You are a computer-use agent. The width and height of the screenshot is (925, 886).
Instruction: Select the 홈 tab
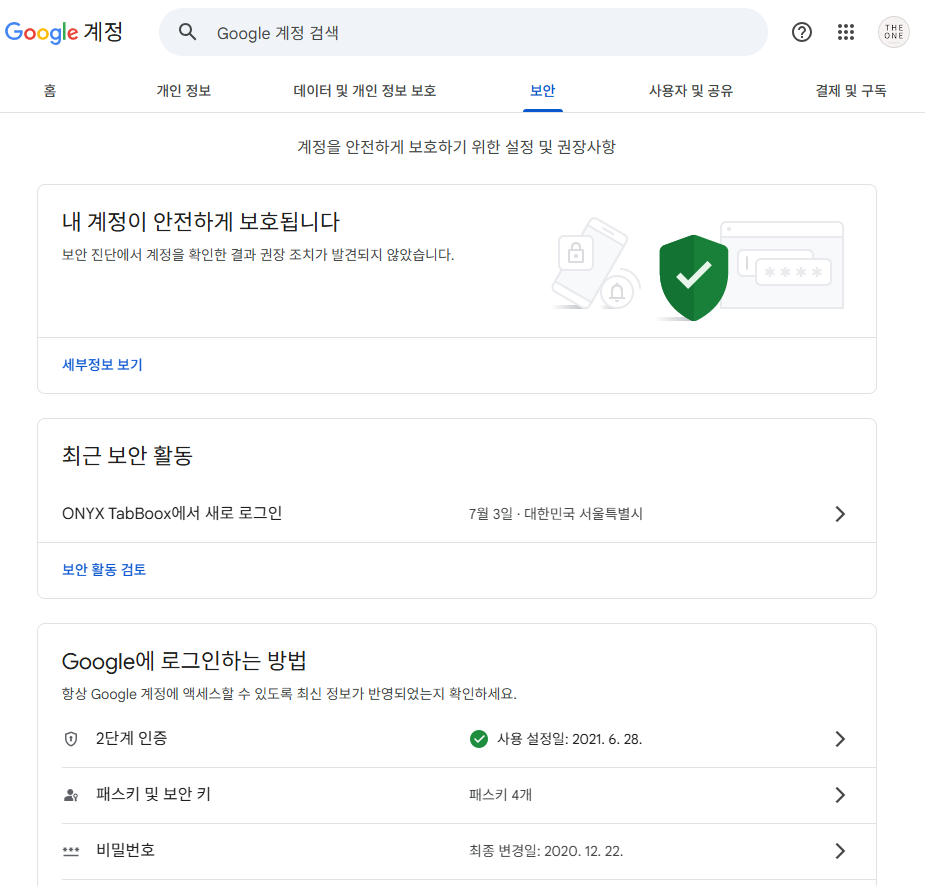[48, 90]
